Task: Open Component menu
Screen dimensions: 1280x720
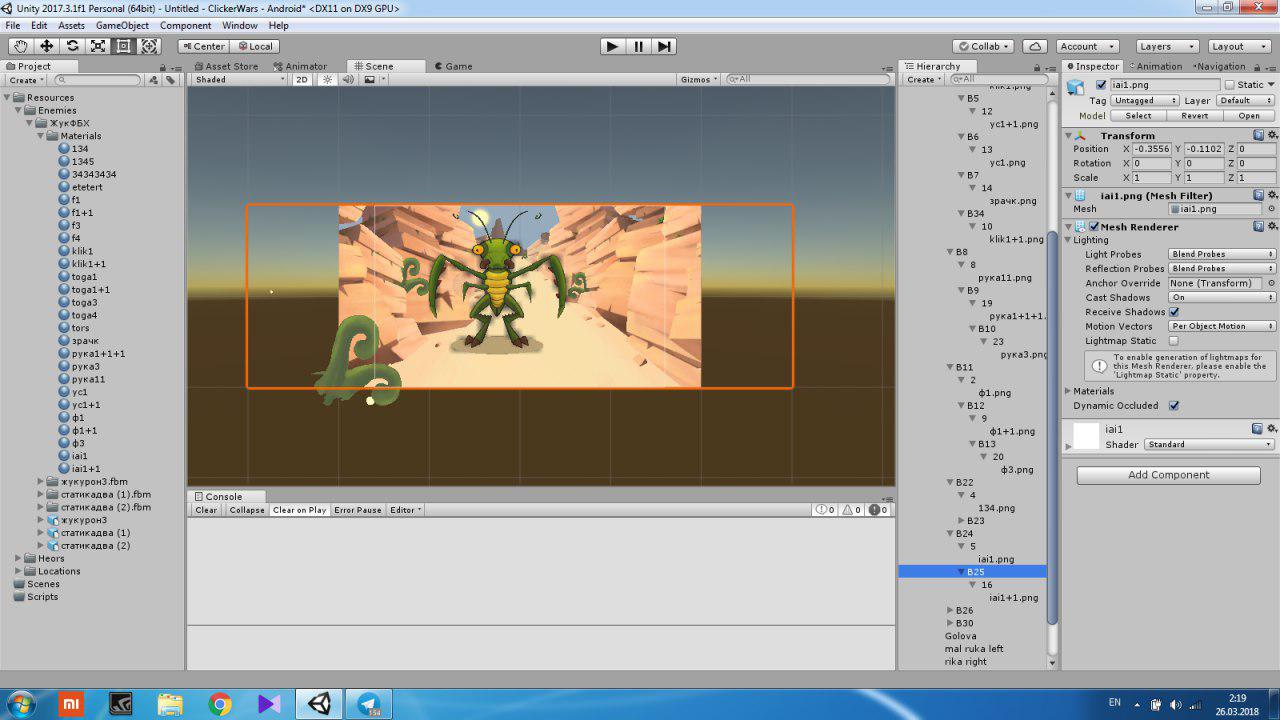Action: point(185,25)
